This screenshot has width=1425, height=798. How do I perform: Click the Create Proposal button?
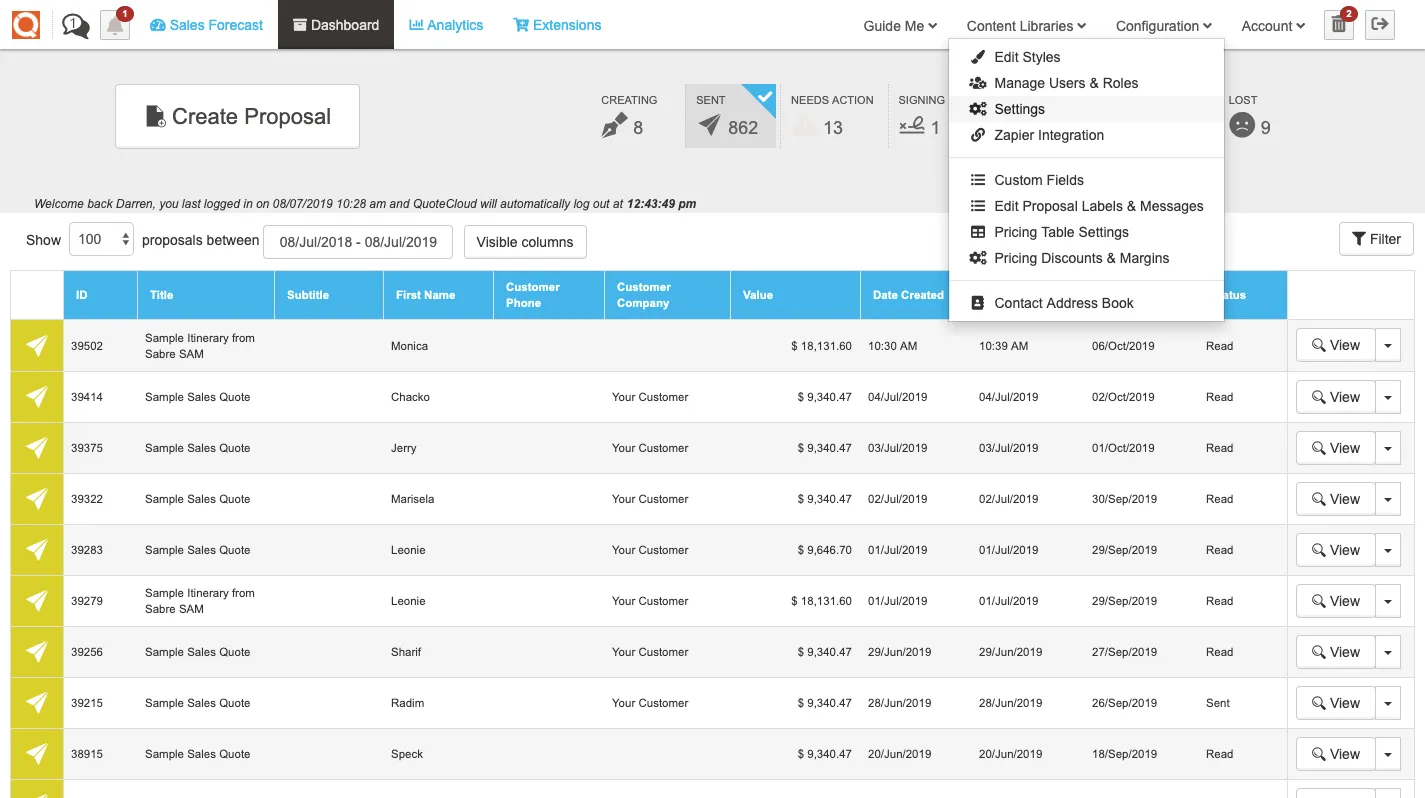point(236,116)
